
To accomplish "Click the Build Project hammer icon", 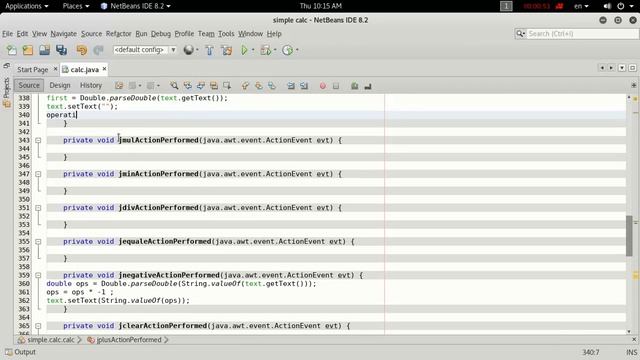I will 209,50.
